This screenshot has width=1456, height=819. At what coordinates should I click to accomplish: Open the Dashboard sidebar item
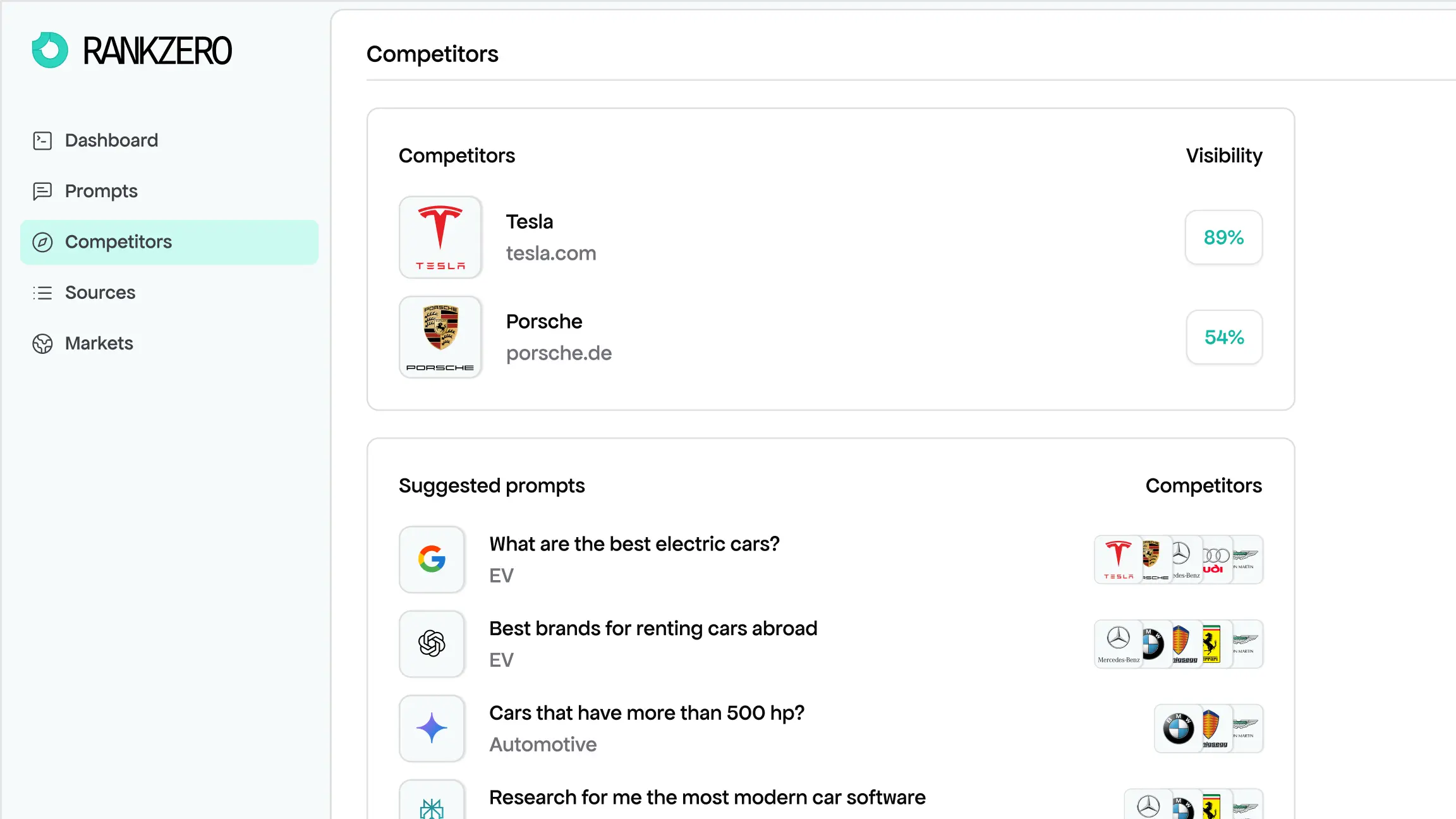[x=111, y=140]
